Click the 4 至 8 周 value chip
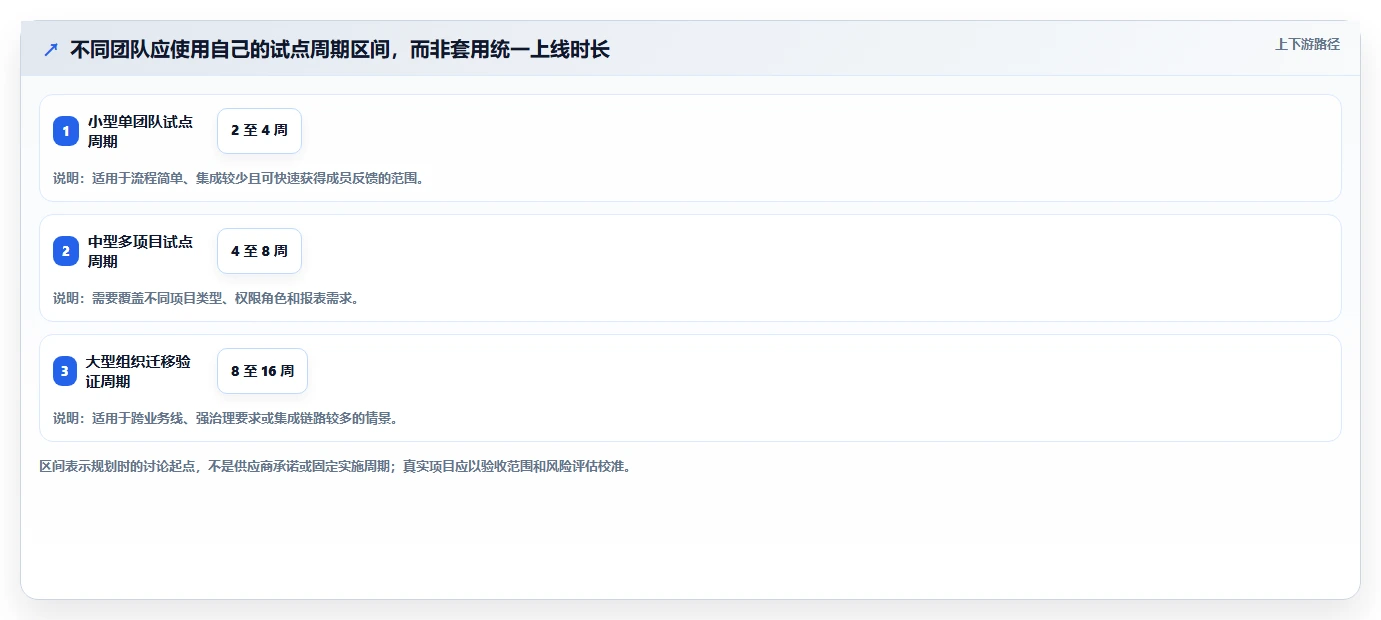Viewport: 1381px width, 620px height. pos(259,251)
